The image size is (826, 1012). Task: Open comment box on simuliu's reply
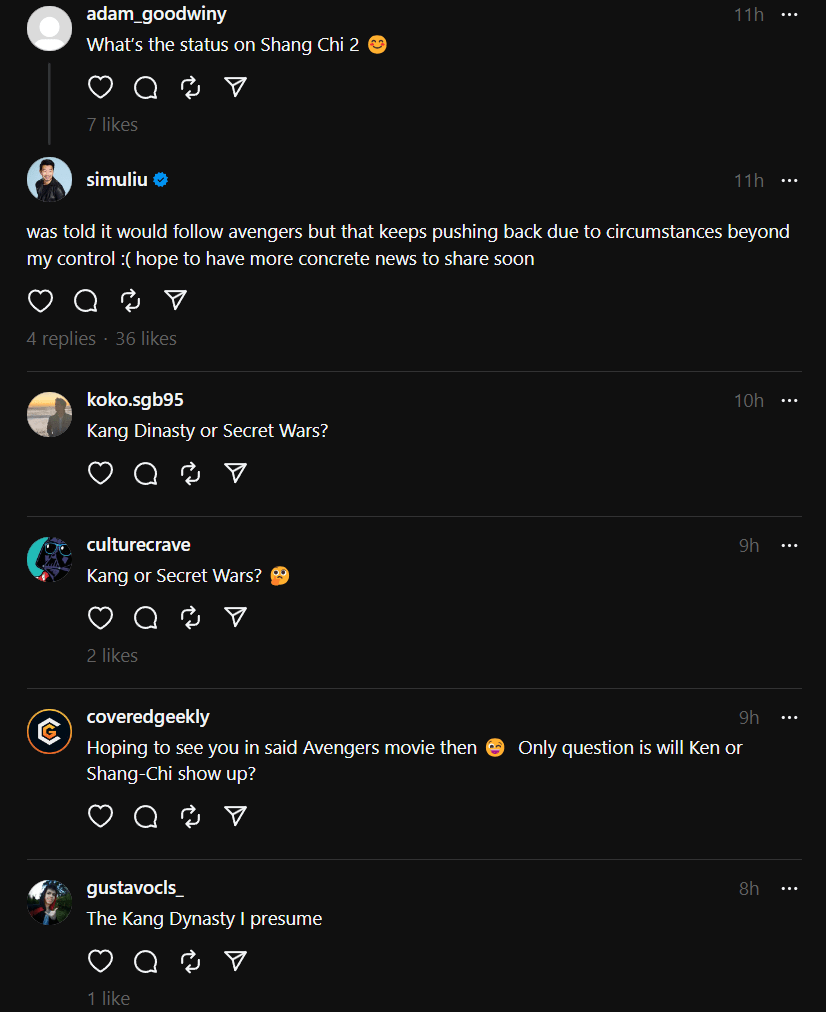(x=86, y=301)
